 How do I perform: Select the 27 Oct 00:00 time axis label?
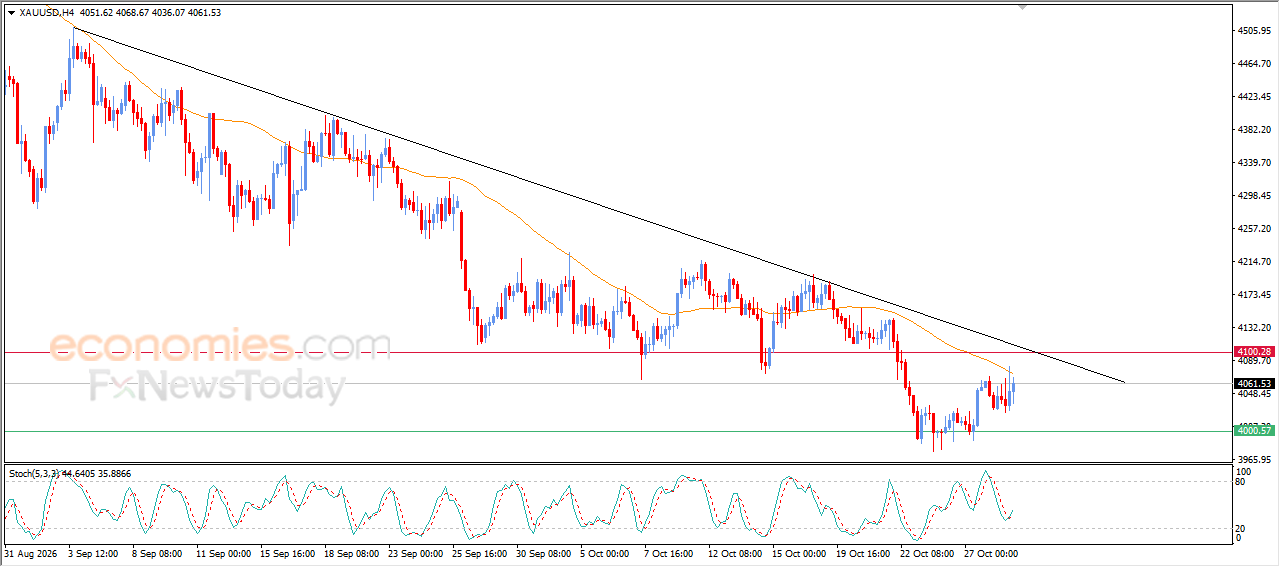click(x=990, y=552)
